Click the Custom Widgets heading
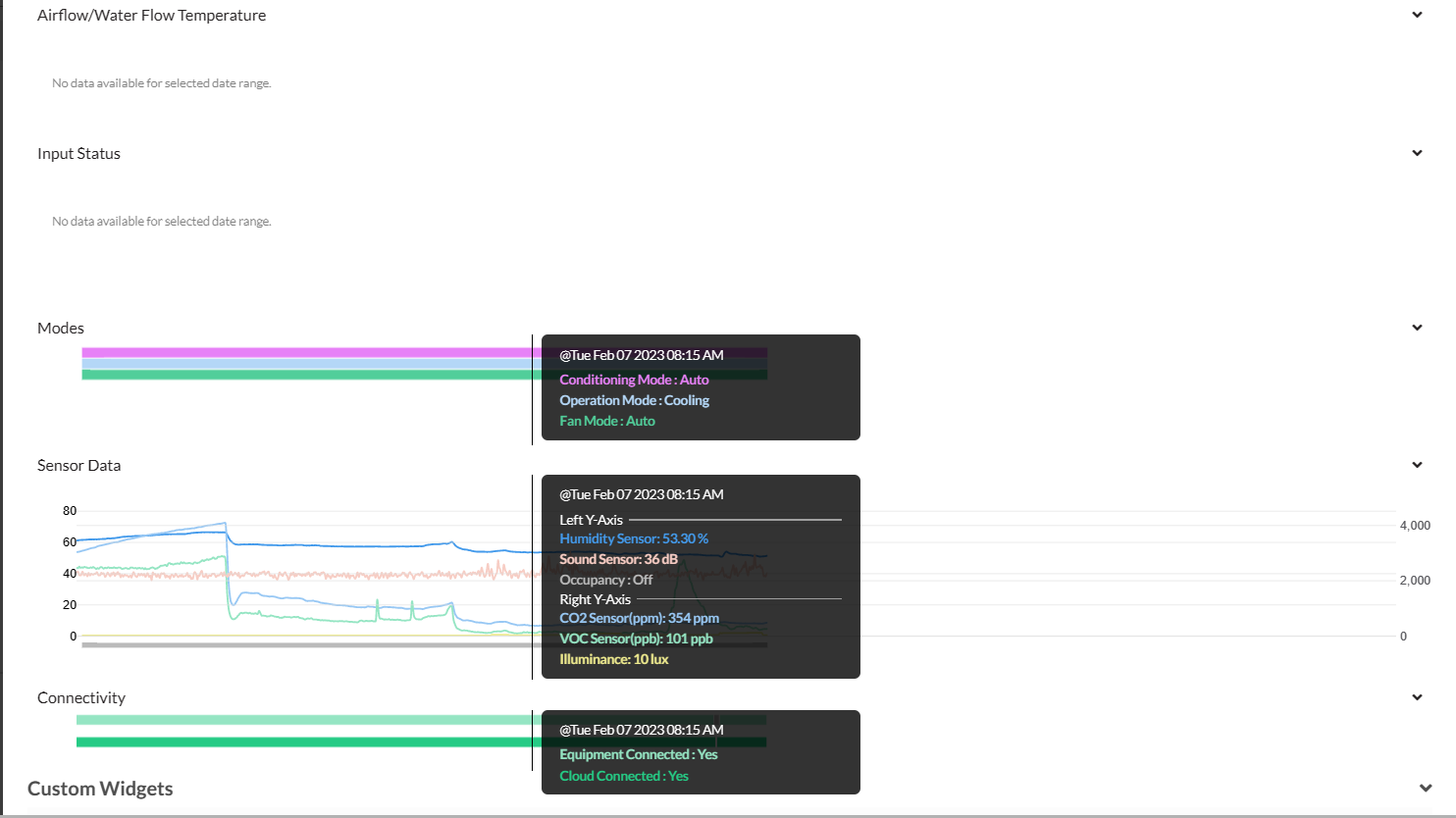 tap(100, 789)
